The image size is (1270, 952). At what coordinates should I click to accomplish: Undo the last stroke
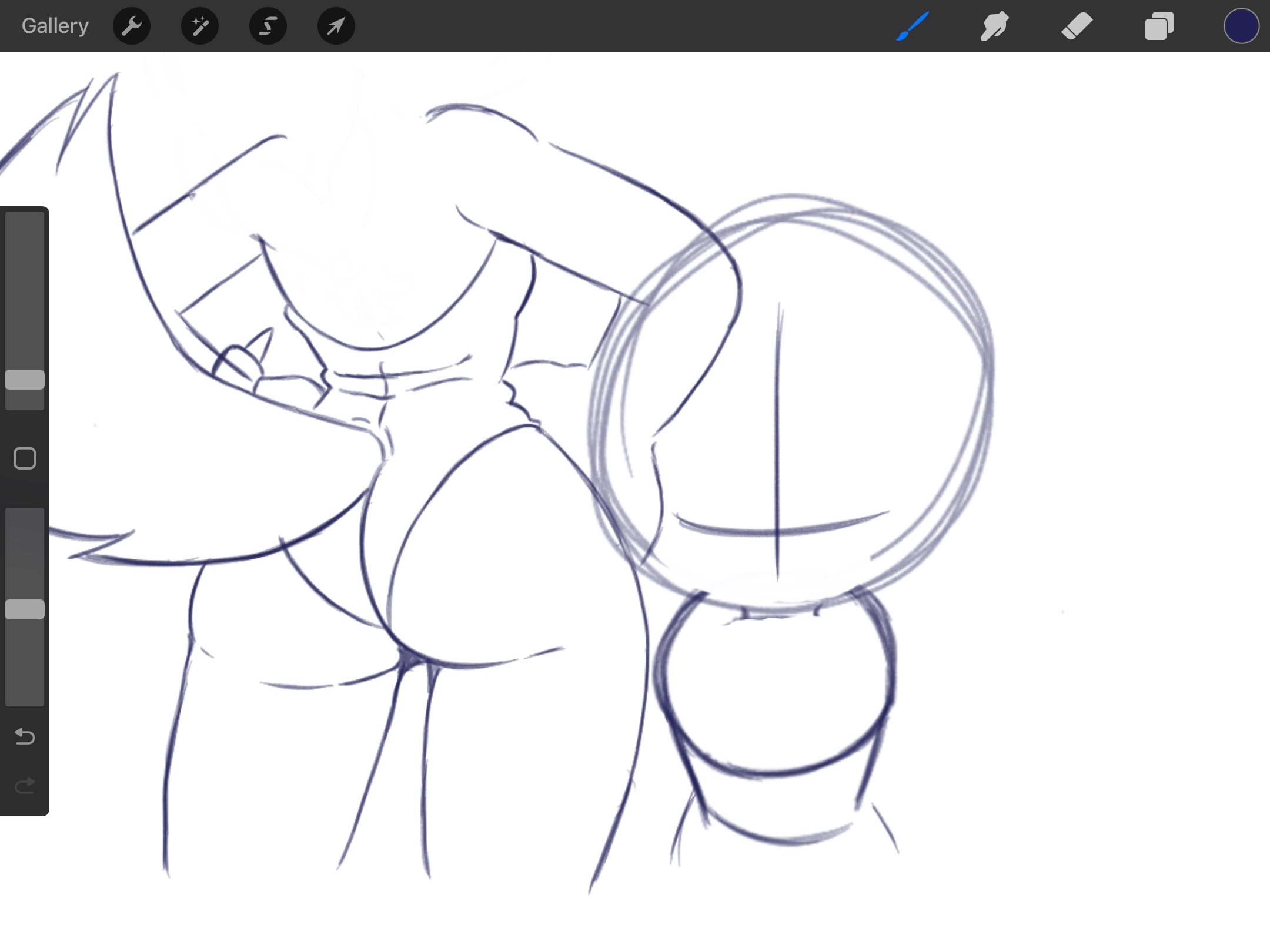[x=25, y=736]
